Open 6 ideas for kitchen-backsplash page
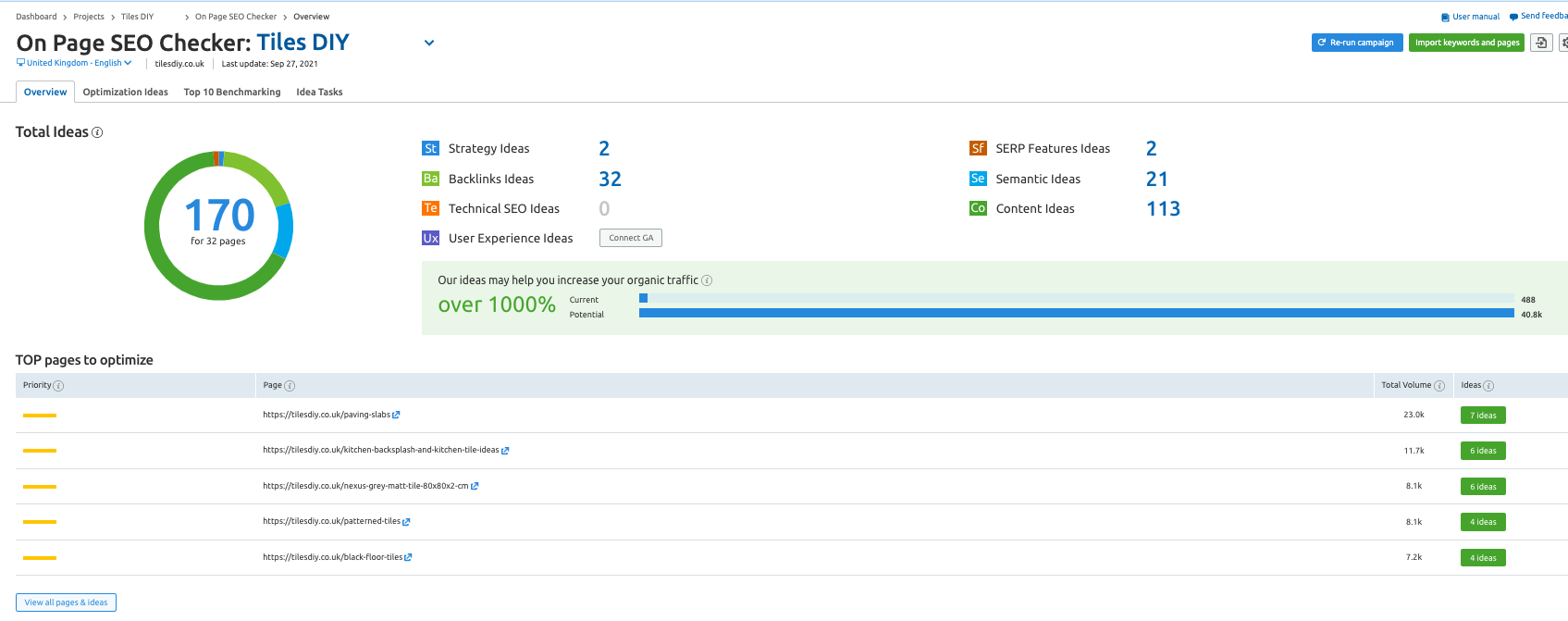 pos(1483,451)
